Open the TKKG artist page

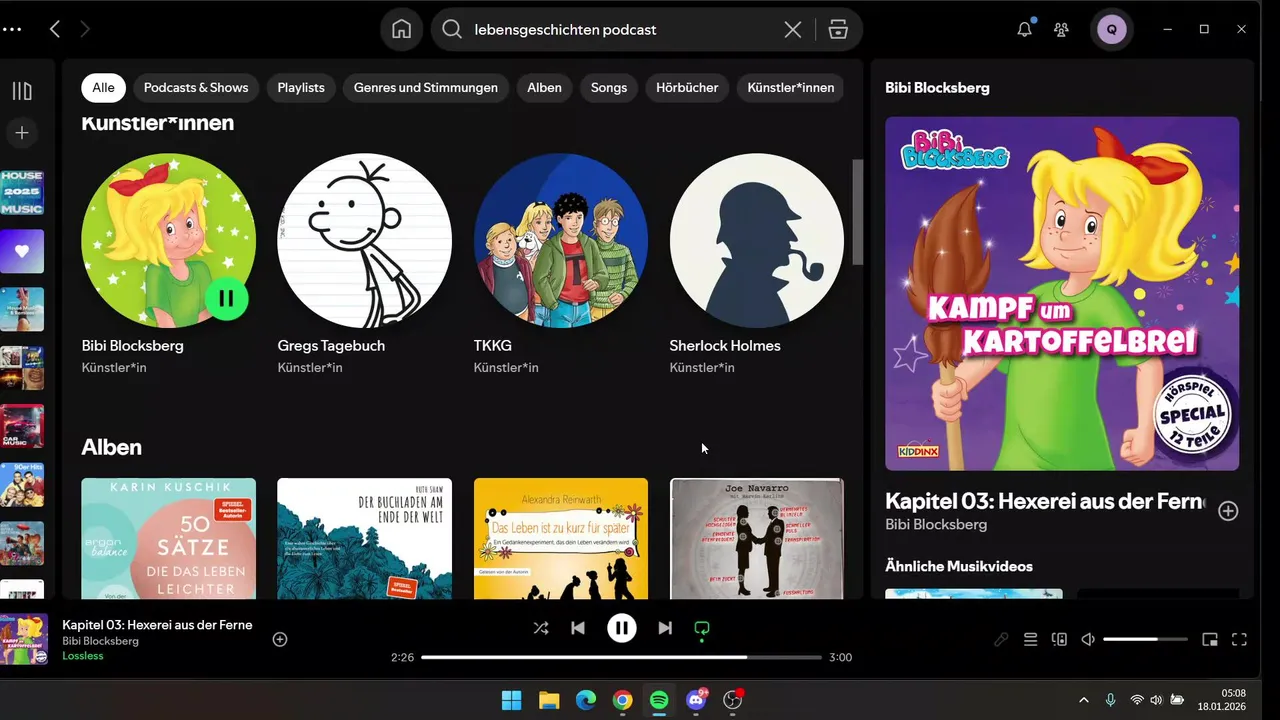click(560, 240)
